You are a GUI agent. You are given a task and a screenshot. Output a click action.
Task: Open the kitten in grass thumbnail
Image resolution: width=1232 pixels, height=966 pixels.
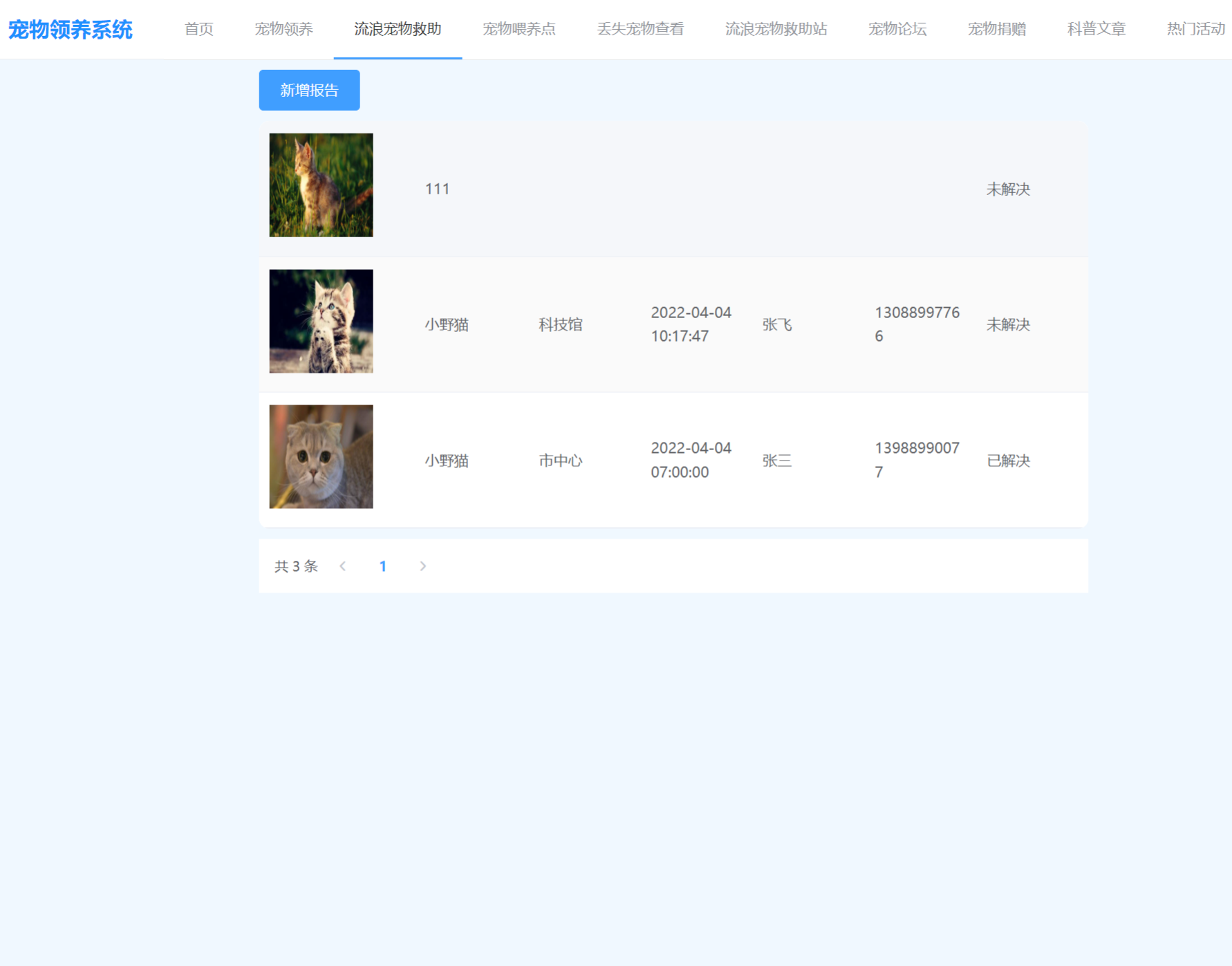click(321, 185)
